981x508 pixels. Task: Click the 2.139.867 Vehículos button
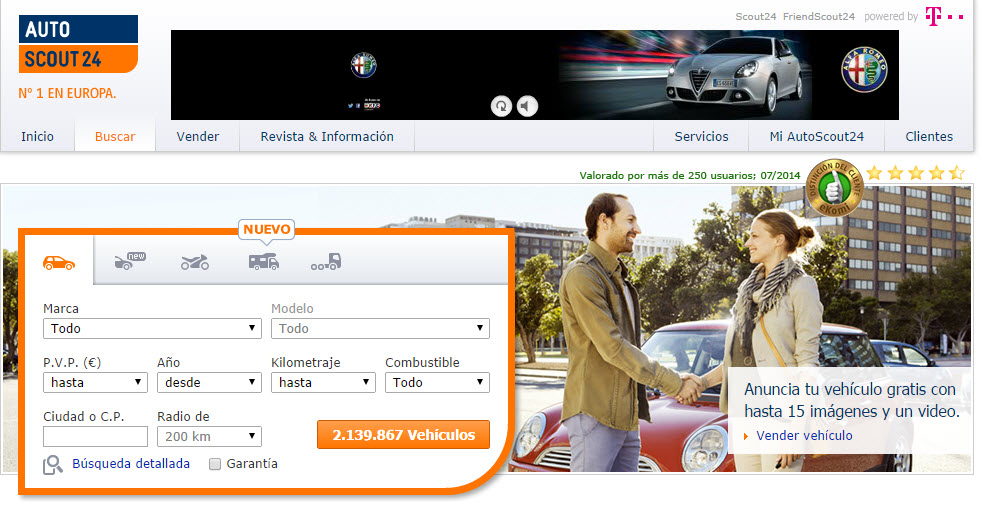(x=404, y=435)
